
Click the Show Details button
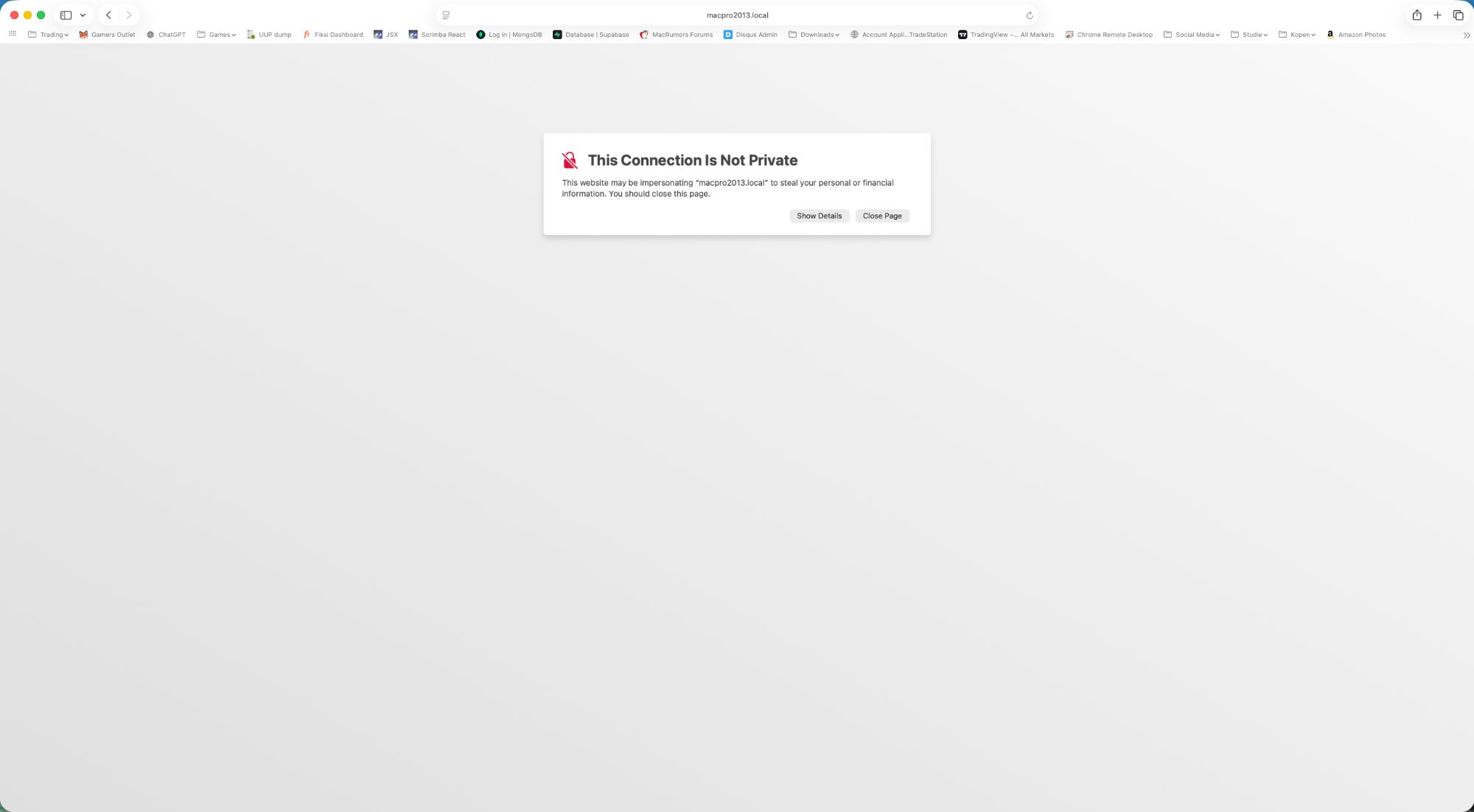(x=819, y=215)
